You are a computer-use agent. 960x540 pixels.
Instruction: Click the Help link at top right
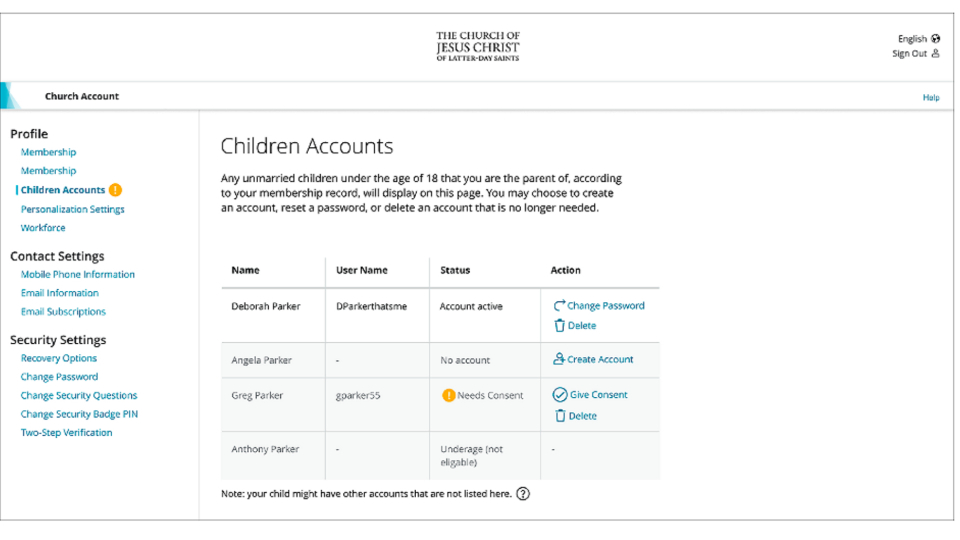coord(931,97)
